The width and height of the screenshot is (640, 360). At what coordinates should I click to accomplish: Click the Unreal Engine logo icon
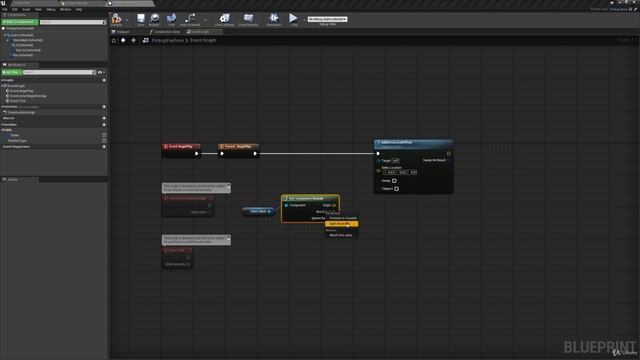(x=4, y=3)
